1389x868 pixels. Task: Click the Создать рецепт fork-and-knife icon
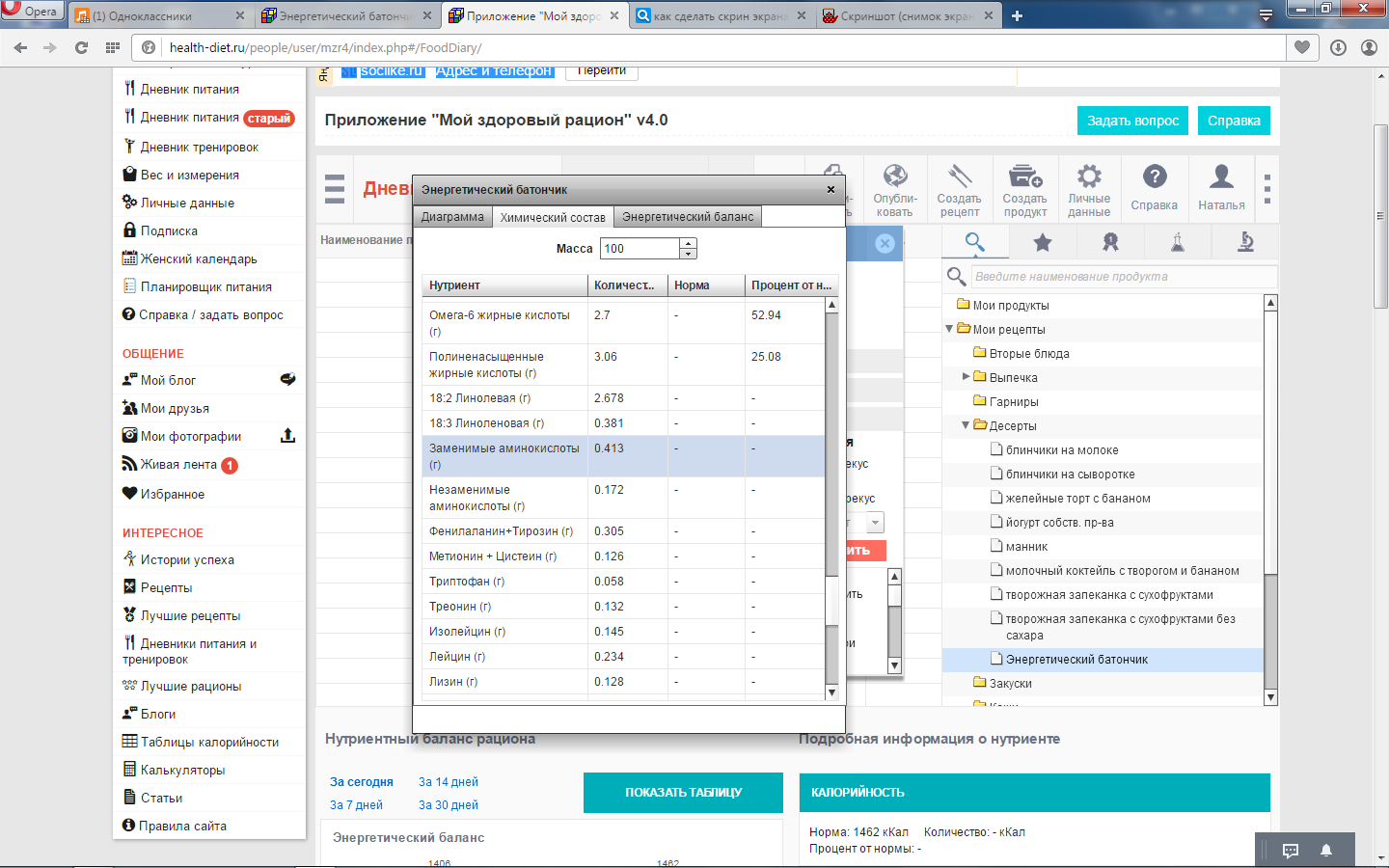[959, 177]
